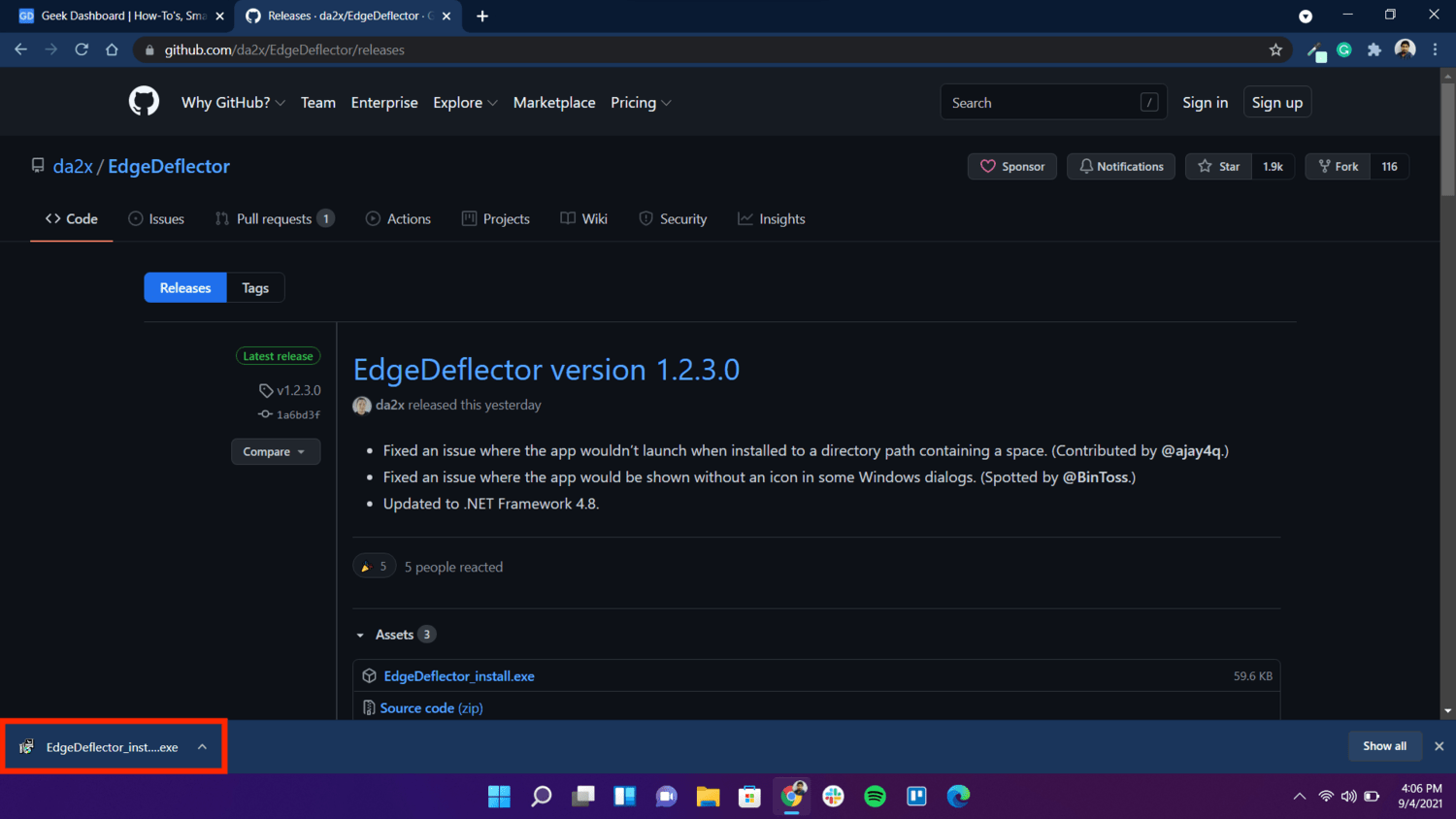Open the Enterprise page

[x=384, y=102]
